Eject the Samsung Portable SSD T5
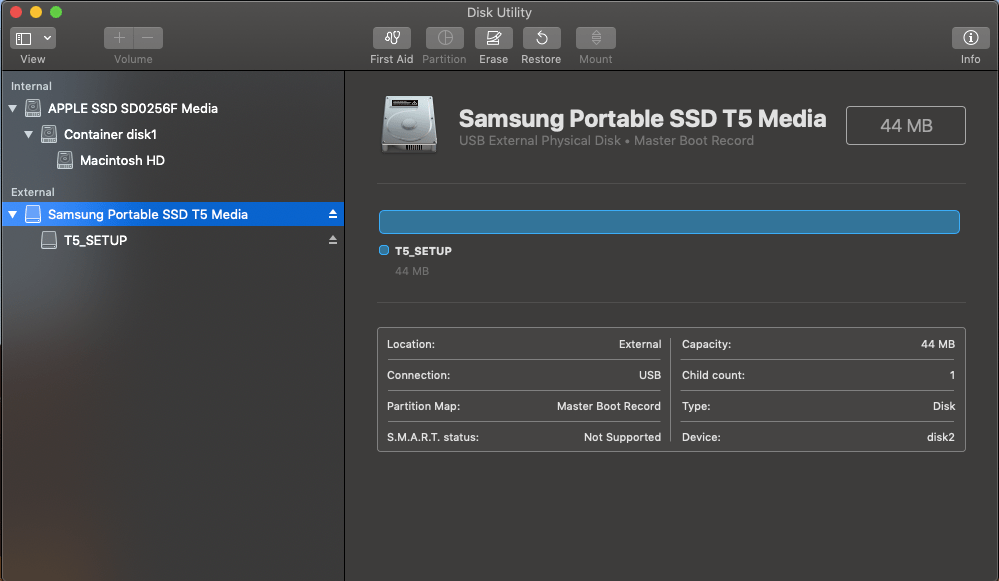999x581 pixels. pos(332,213)
